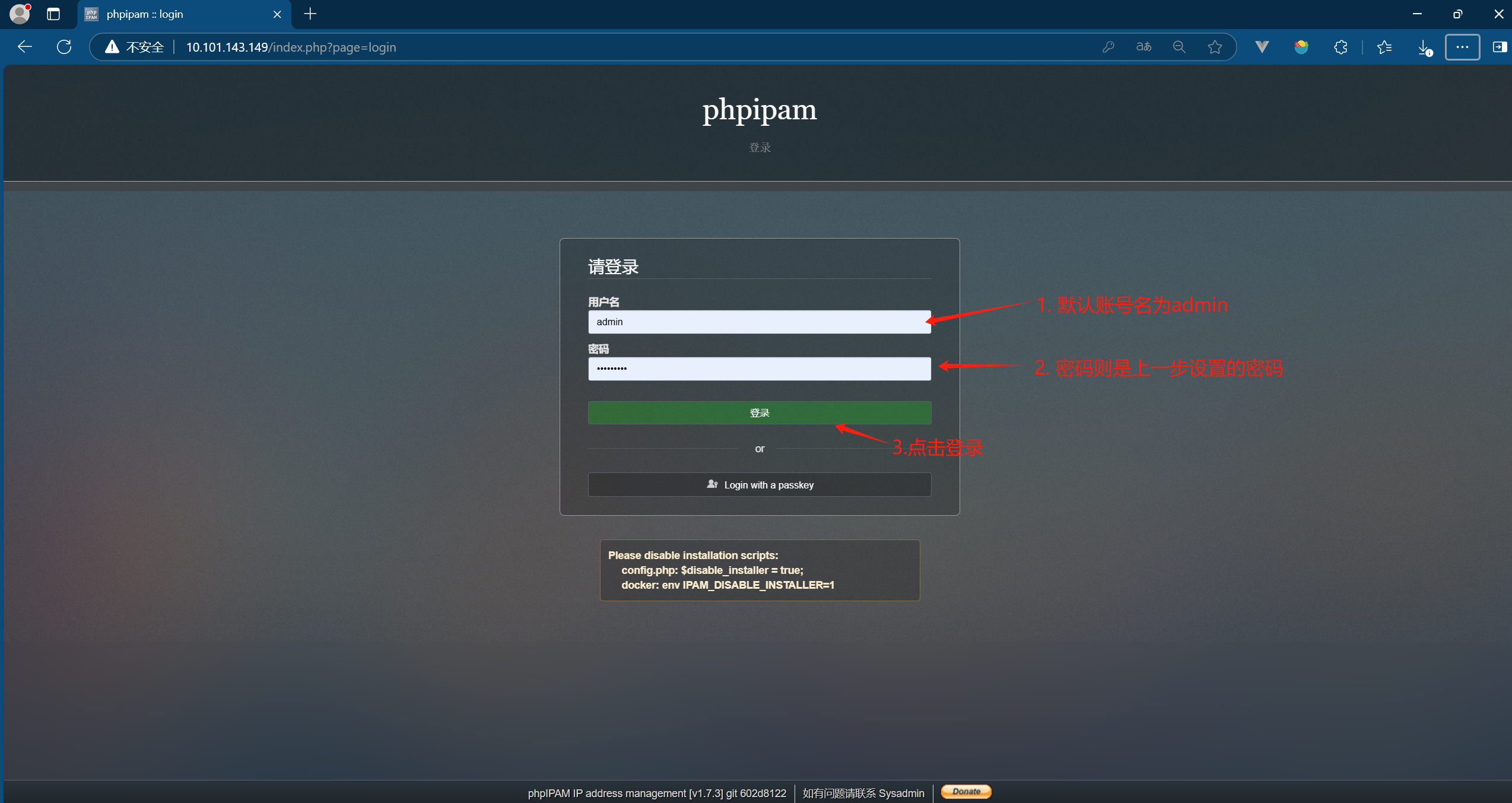Choose Login with a passkey
The image size is (1512, 803).
760,484
